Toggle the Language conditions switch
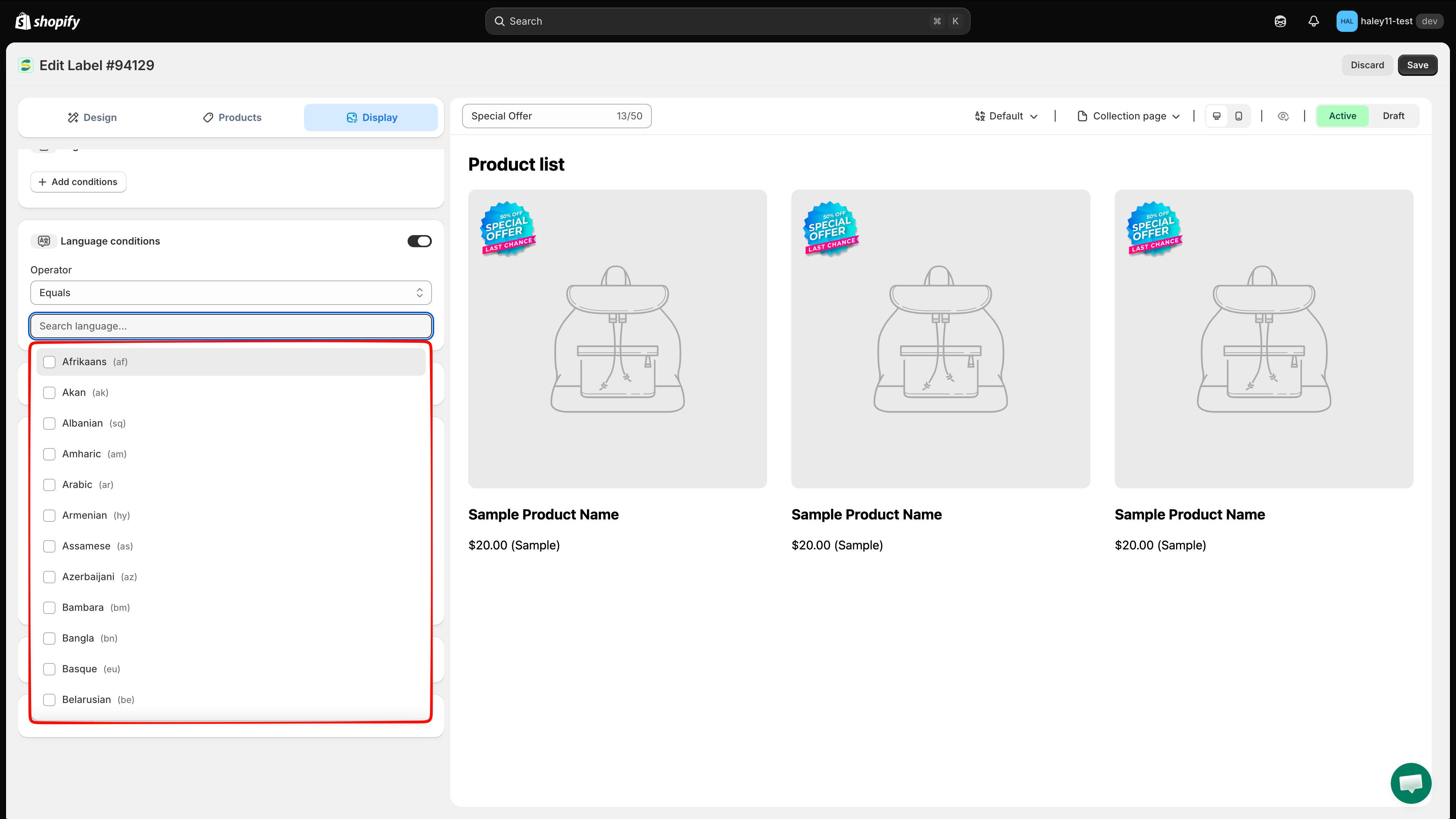Screen dimensions: 1456x819 point(419,242)
